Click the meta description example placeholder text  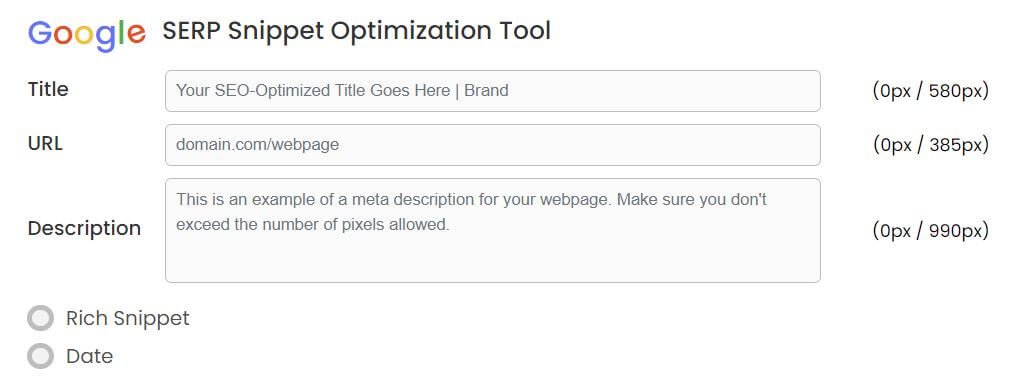pos(472,212)
